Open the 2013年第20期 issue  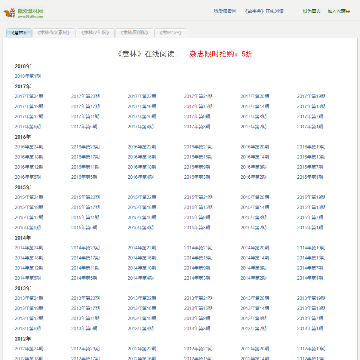[255, 298]
